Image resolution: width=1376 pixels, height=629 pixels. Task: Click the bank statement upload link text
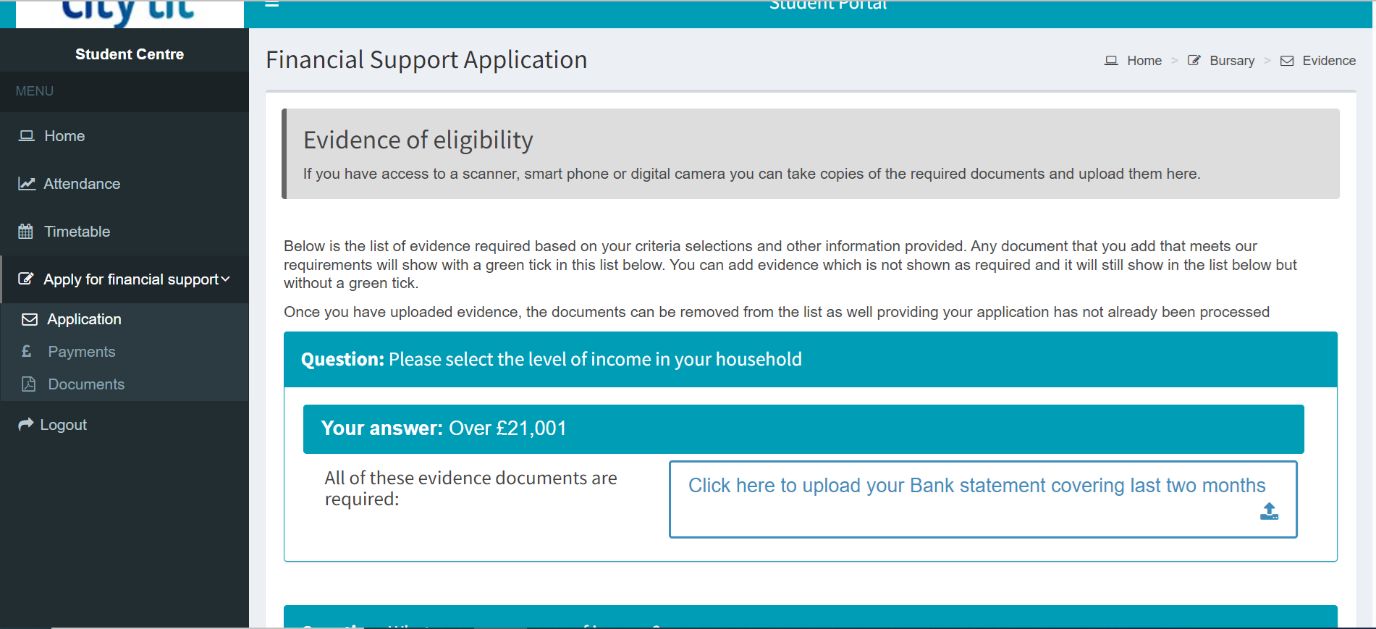pyautogui.click(x=976, y=486)
